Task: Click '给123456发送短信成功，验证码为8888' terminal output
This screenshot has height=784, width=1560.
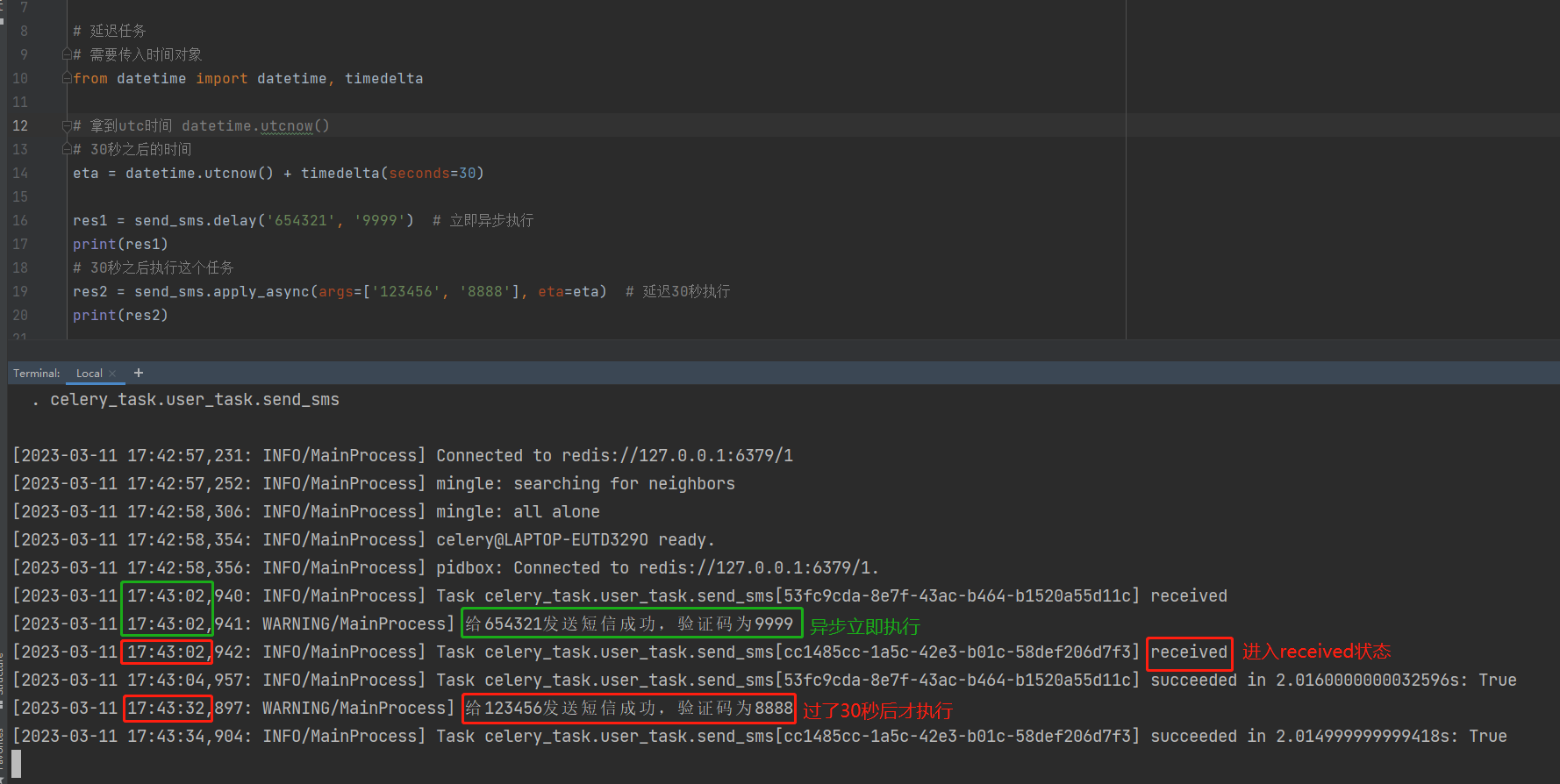Action: [629, 708]
